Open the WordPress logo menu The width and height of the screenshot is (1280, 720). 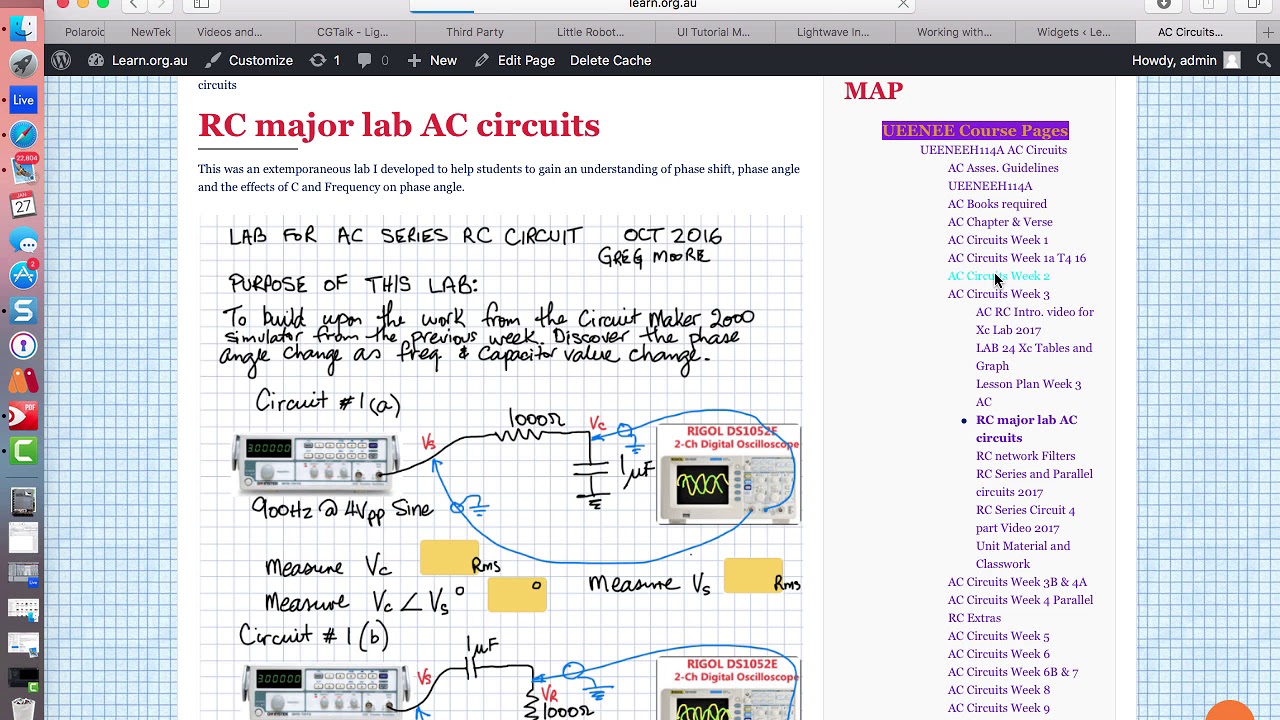point(61,60)
